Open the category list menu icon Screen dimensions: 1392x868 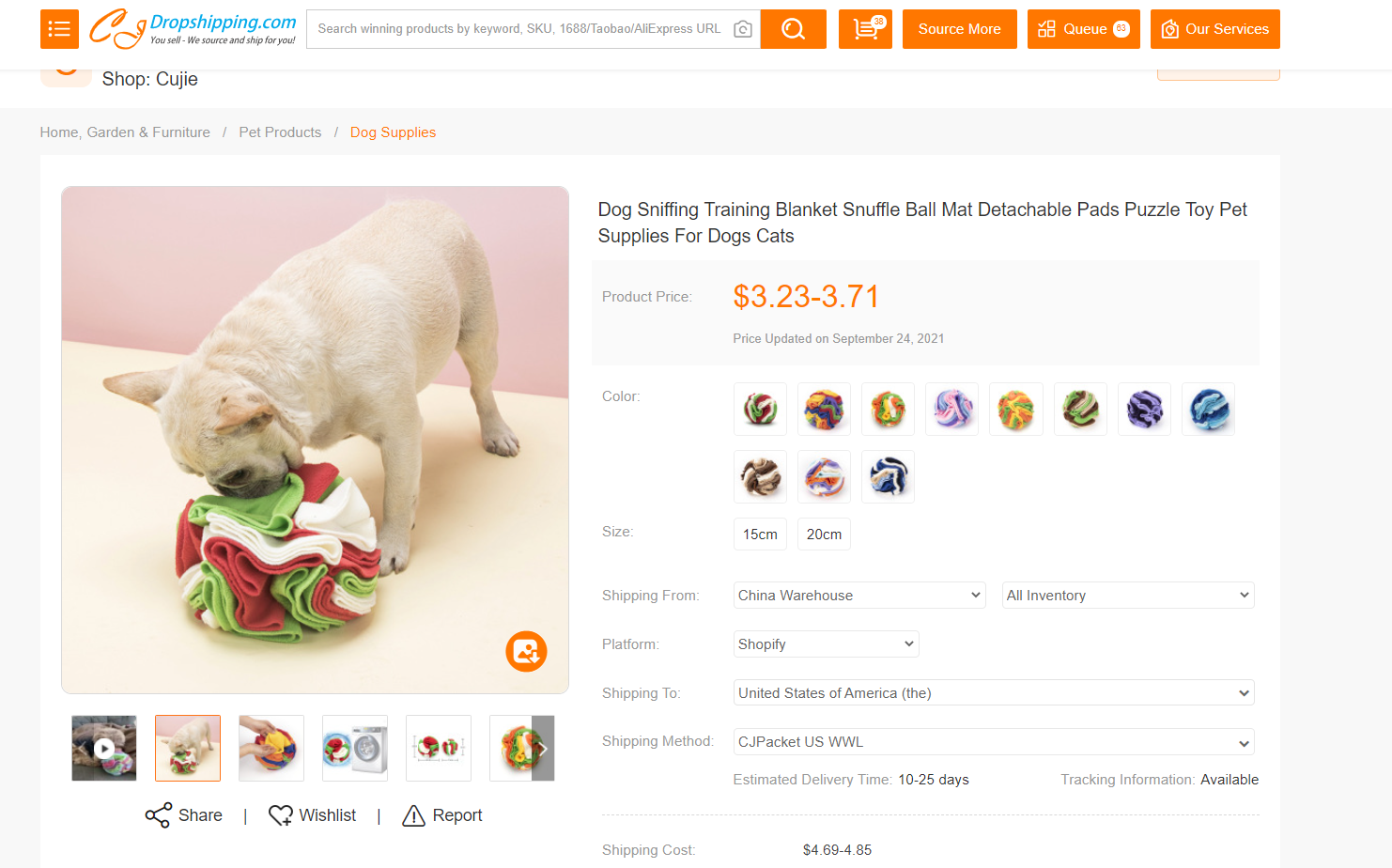click(x=59, y=29)
